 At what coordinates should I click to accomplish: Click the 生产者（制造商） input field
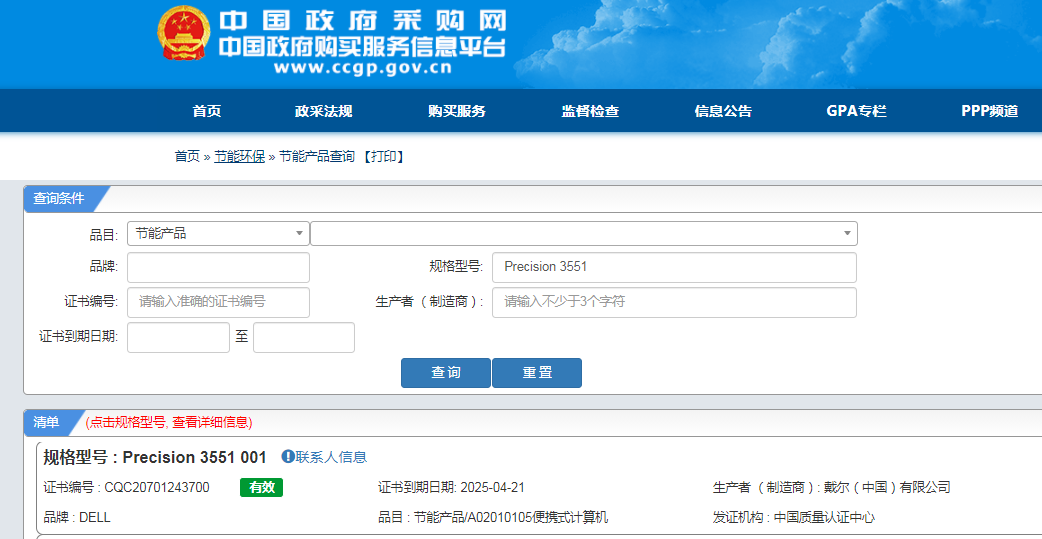coord(675,302)
